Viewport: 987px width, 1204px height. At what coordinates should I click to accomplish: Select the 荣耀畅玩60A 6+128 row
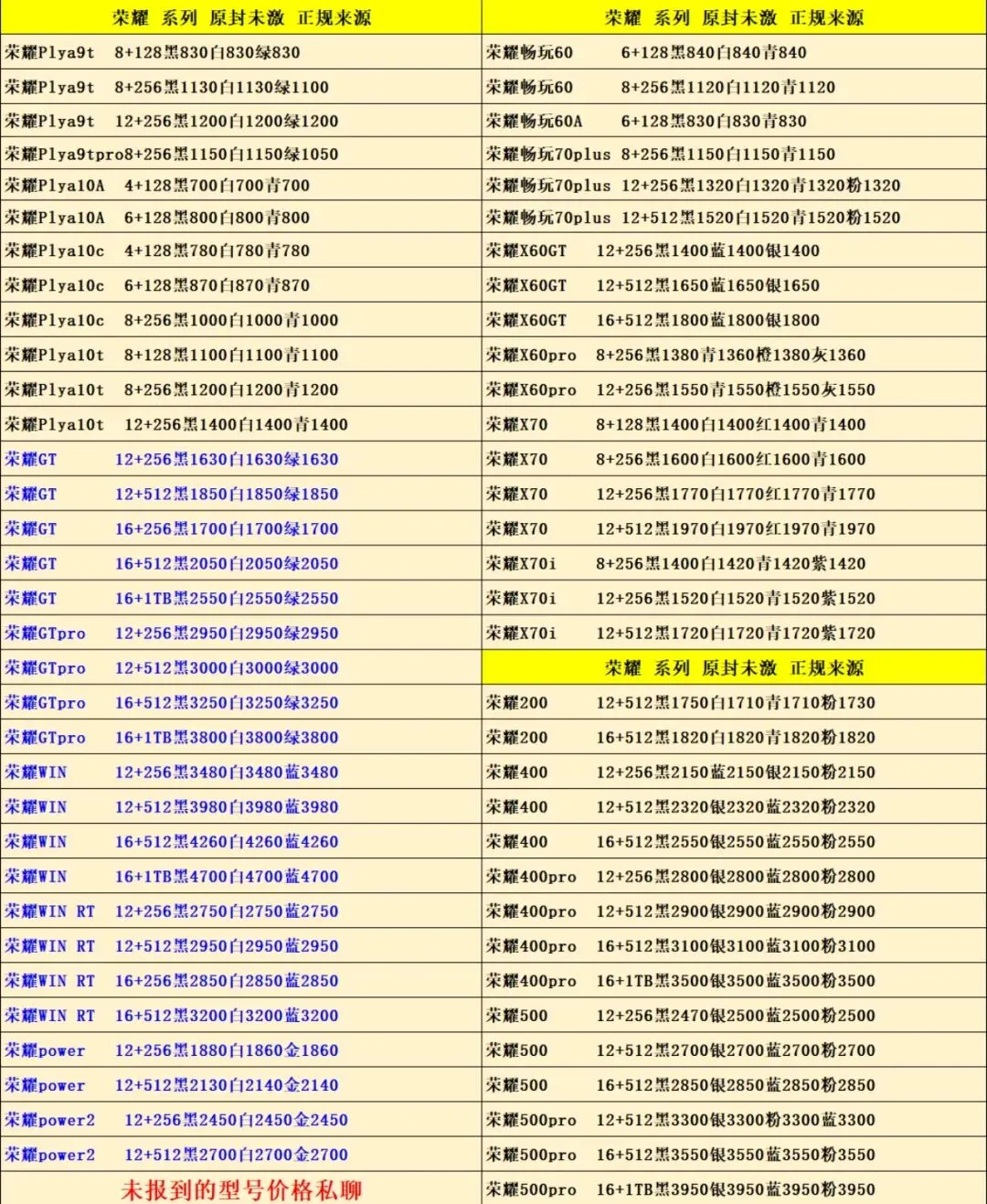click(734, 121)
